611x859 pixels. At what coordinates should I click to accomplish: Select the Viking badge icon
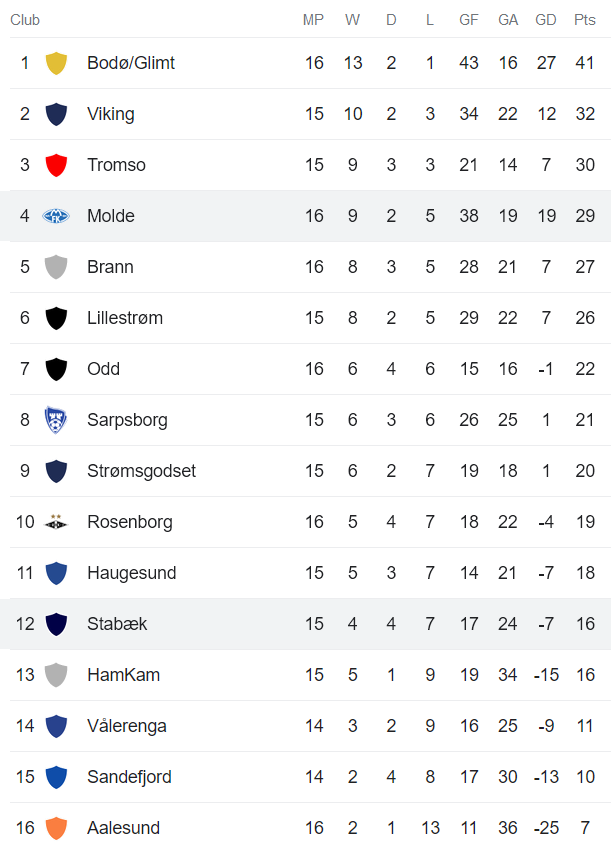(59, 113)
